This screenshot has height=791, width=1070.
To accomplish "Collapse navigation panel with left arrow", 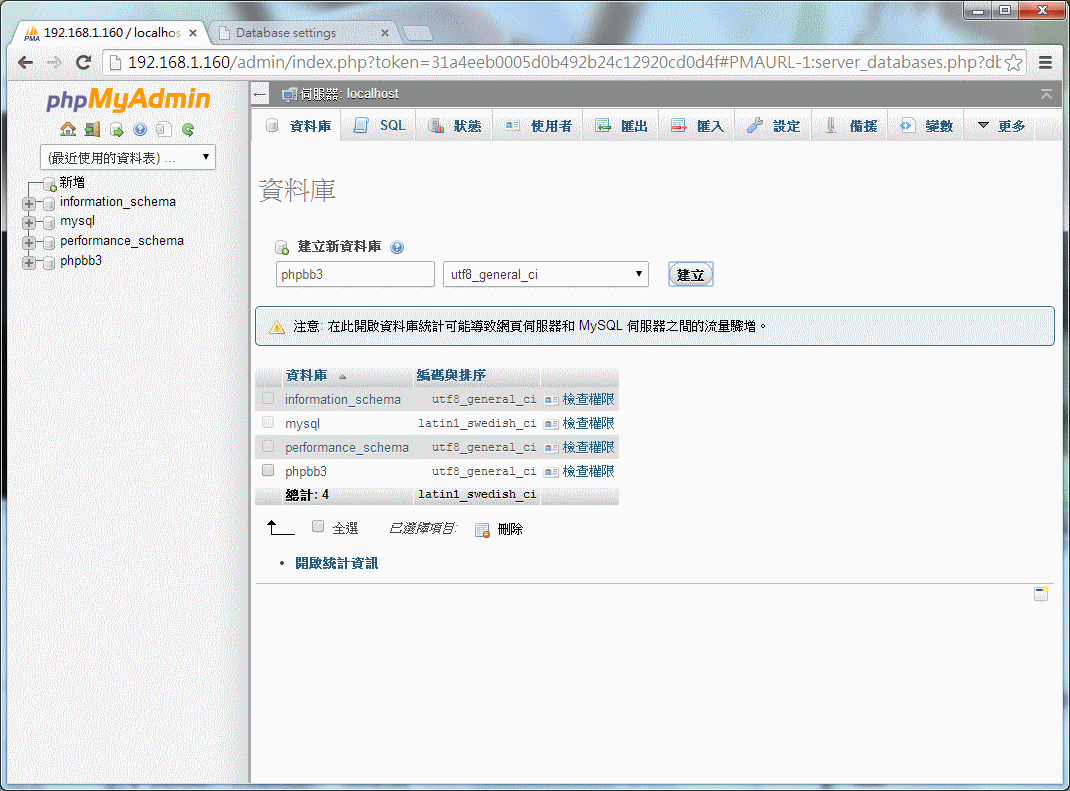I will tap(260, 94).
